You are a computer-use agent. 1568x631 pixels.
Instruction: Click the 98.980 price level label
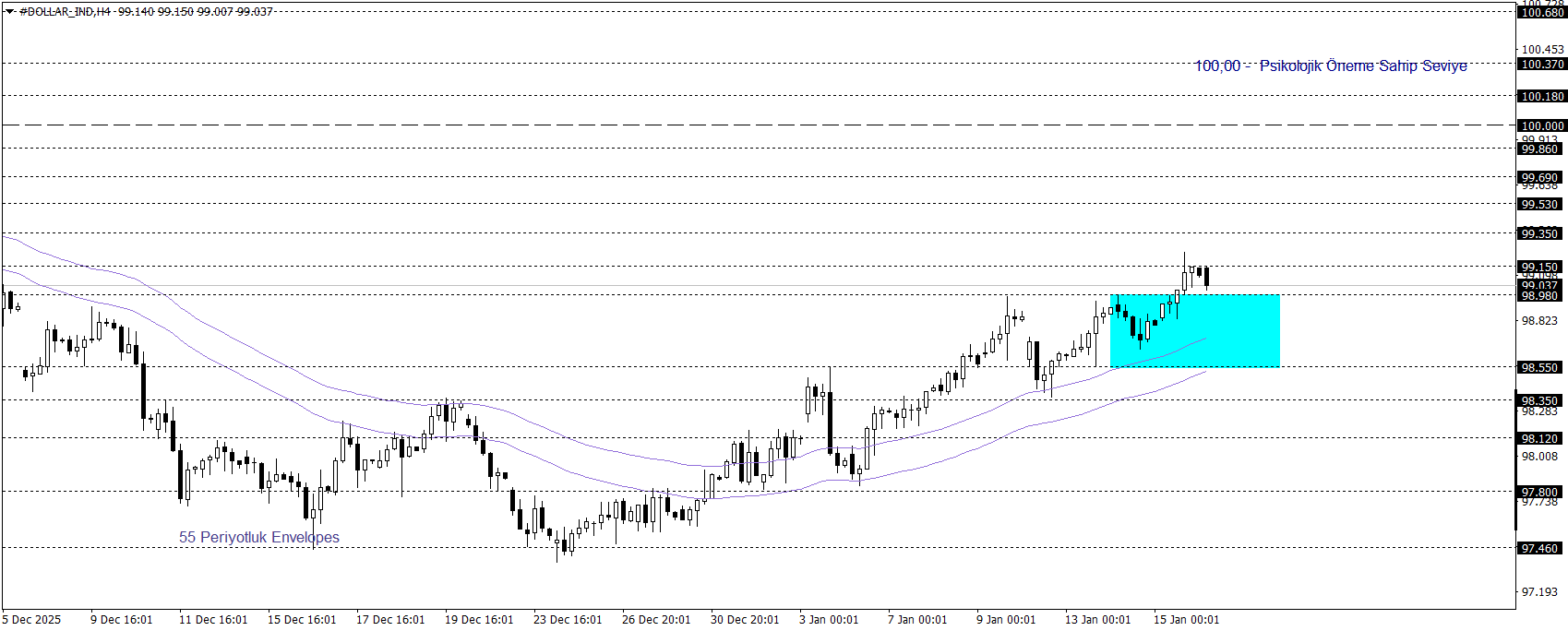(1539, 296)
